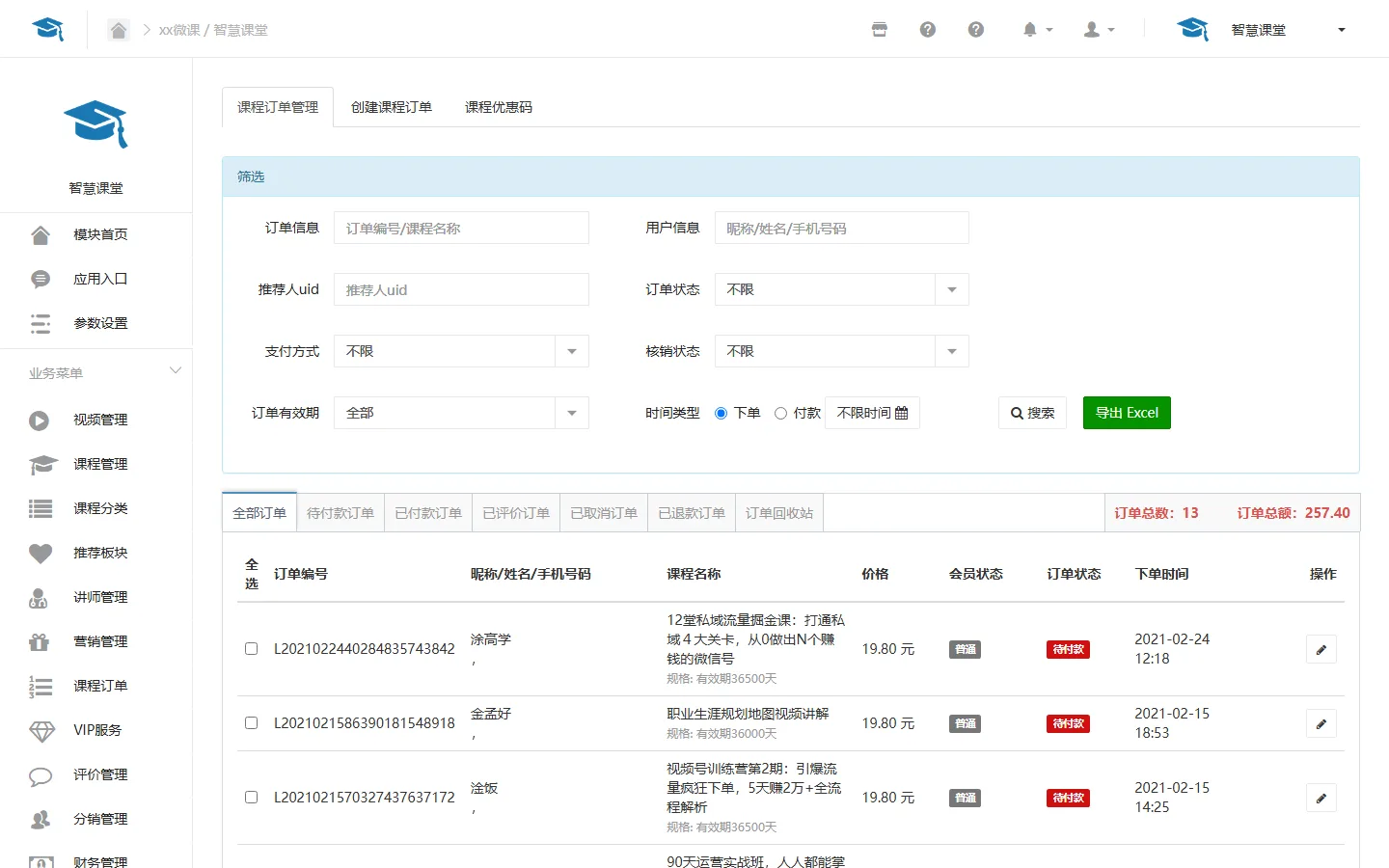Focus the 推荐人uid input
This screenshot has width=1389, height=868.
tap(461, 289)
